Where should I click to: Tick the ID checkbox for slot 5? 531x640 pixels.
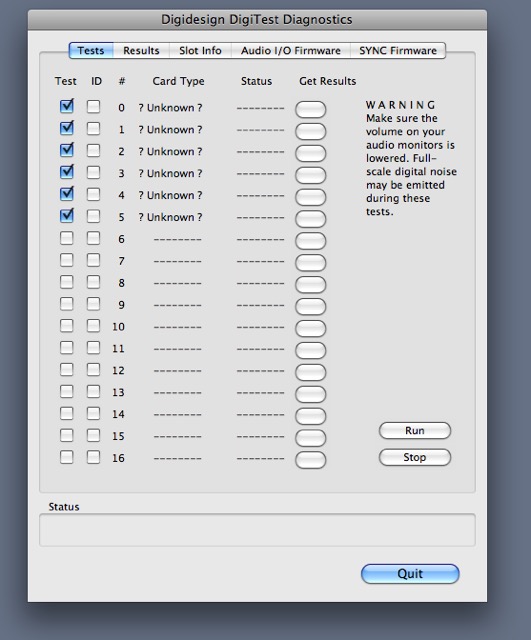point(93,216)
